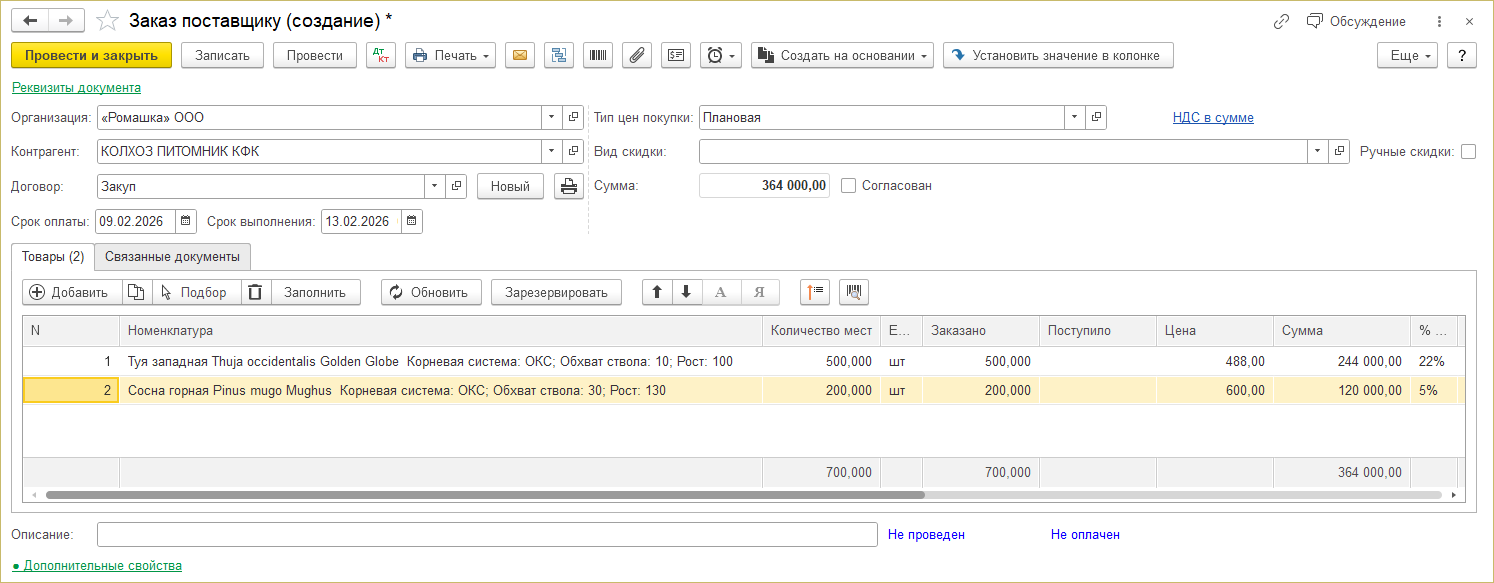Delete row using trash can icon
This screenshot has width=1494, height=583.
[x=256, y=292]
